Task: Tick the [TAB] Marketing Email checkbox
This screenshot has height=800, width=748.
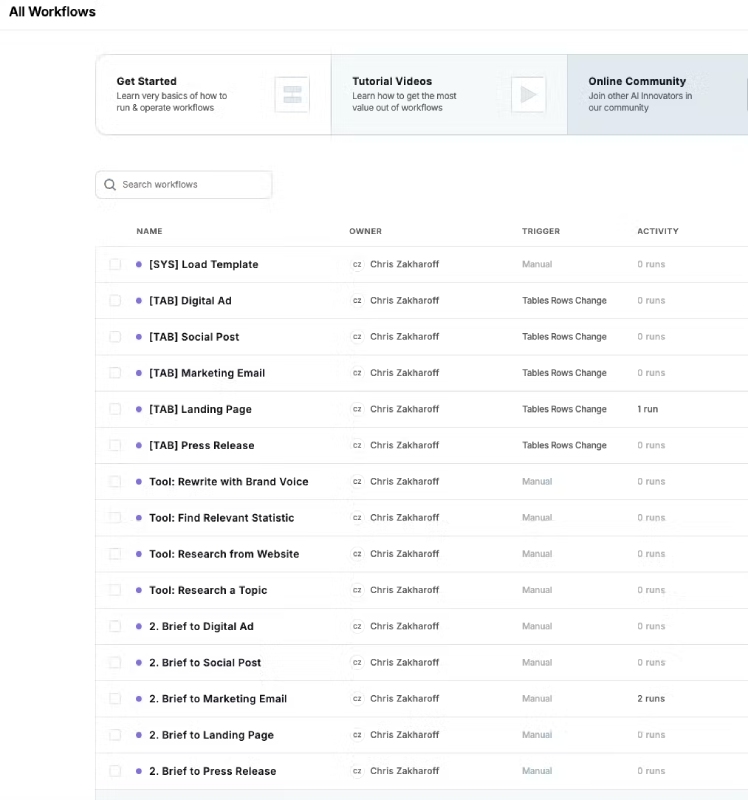Action: click(x=115, y=373)
